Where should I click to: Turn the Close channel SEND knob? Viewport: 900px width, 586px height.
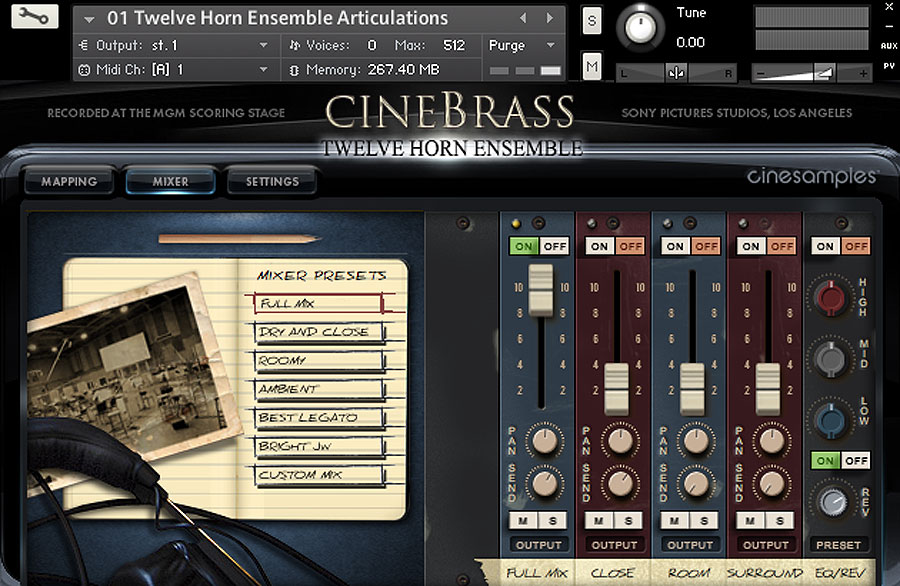(620, 483)
